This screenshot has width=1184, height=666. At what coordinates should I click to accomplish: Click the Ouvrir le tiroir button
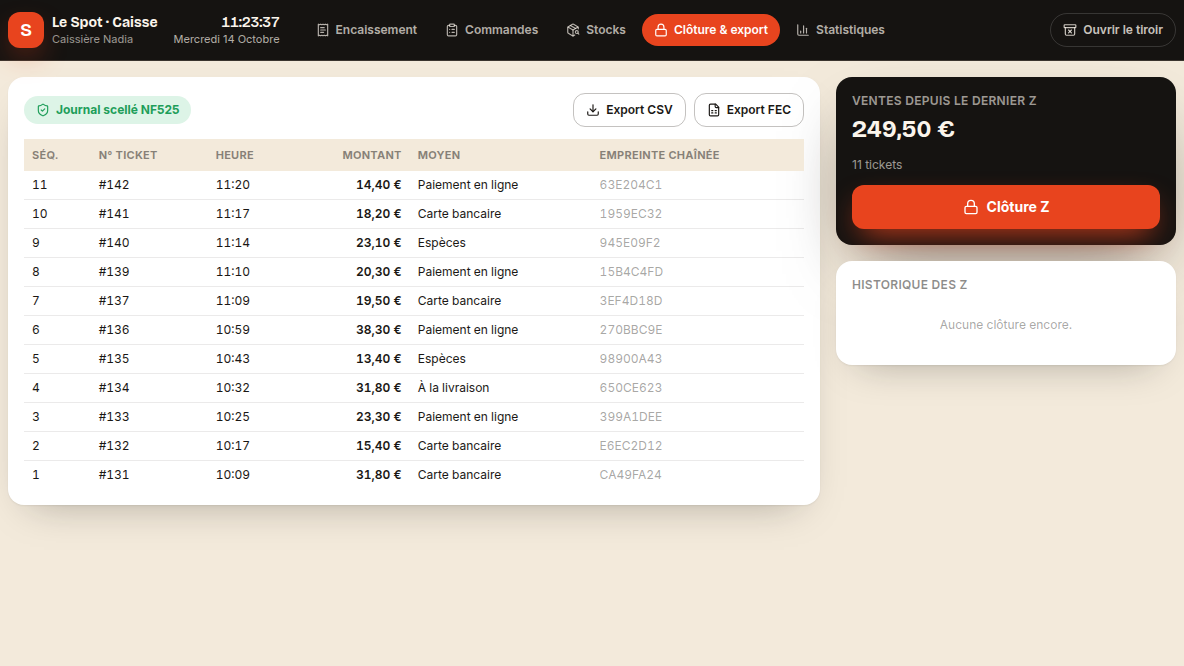coord(1112,30)
